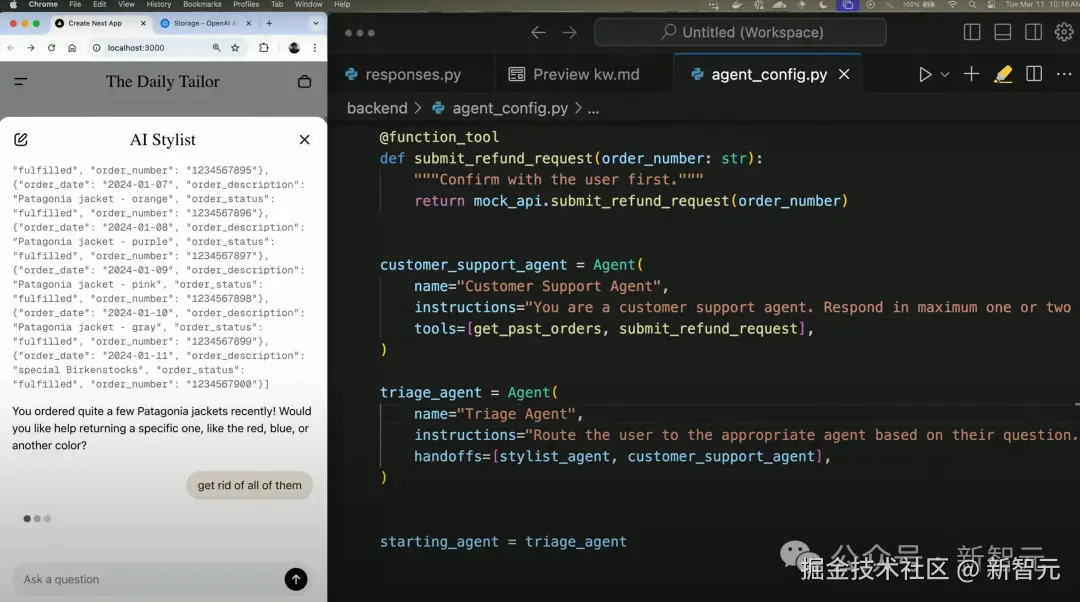Open the History menu

(158, 4)
